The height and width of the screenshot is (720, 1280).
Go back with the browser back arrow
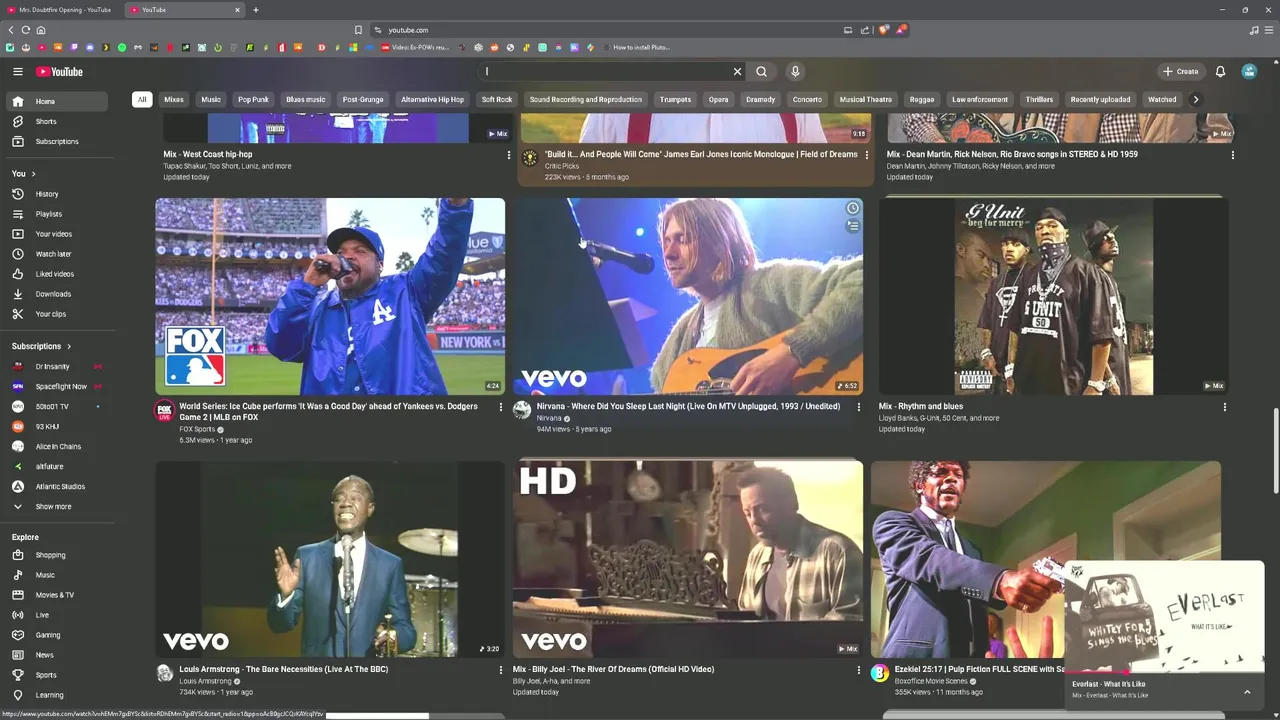[10, 30]
